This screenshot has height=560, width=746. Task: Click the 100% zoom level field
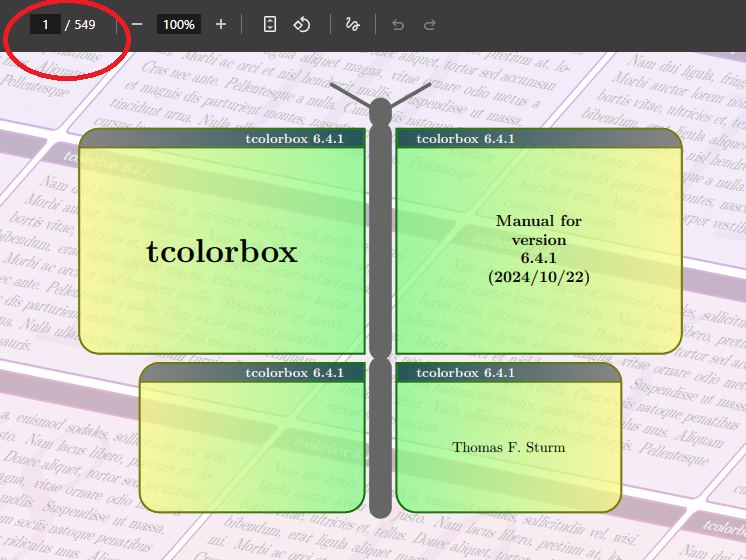(179, 24)
